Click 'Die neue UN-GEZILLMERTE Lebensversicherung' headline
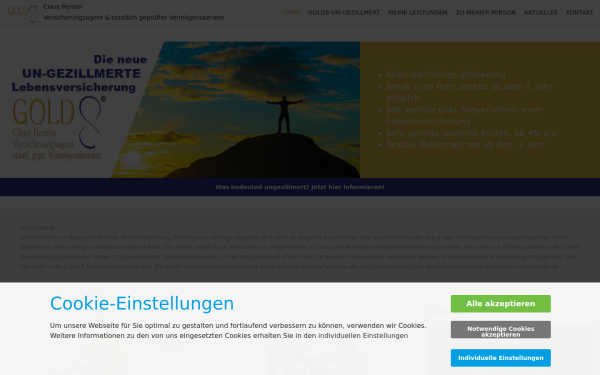Viewport: 600px width, 375px height. 79,73
